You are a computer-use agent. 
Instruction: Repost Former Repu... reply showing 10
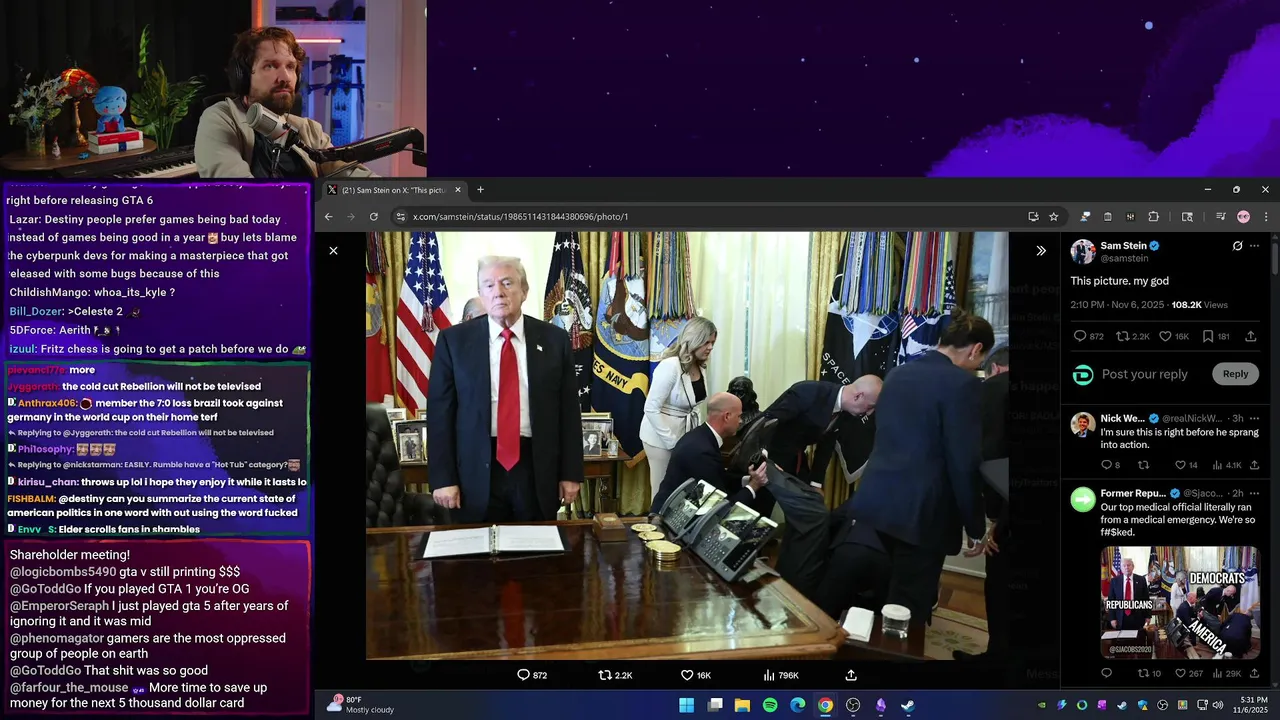pos(1149,673)
